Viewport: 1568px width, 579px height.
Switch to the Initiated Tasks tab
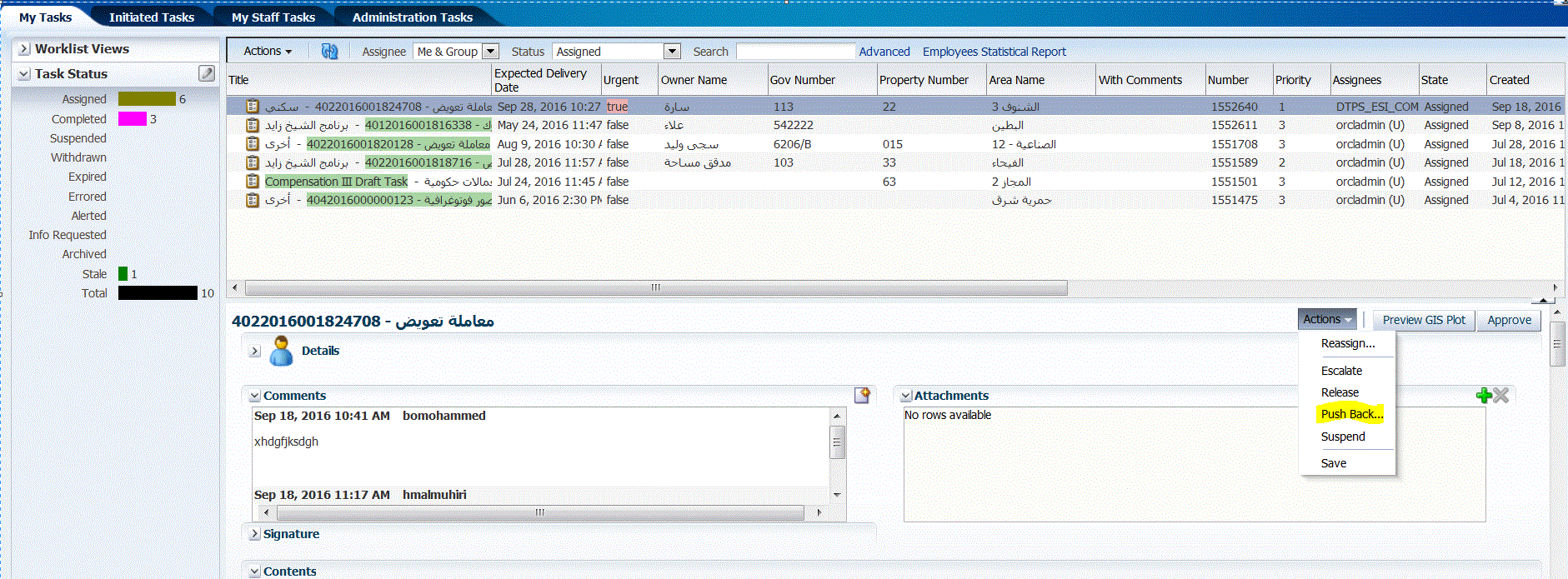tap(151, 17)
